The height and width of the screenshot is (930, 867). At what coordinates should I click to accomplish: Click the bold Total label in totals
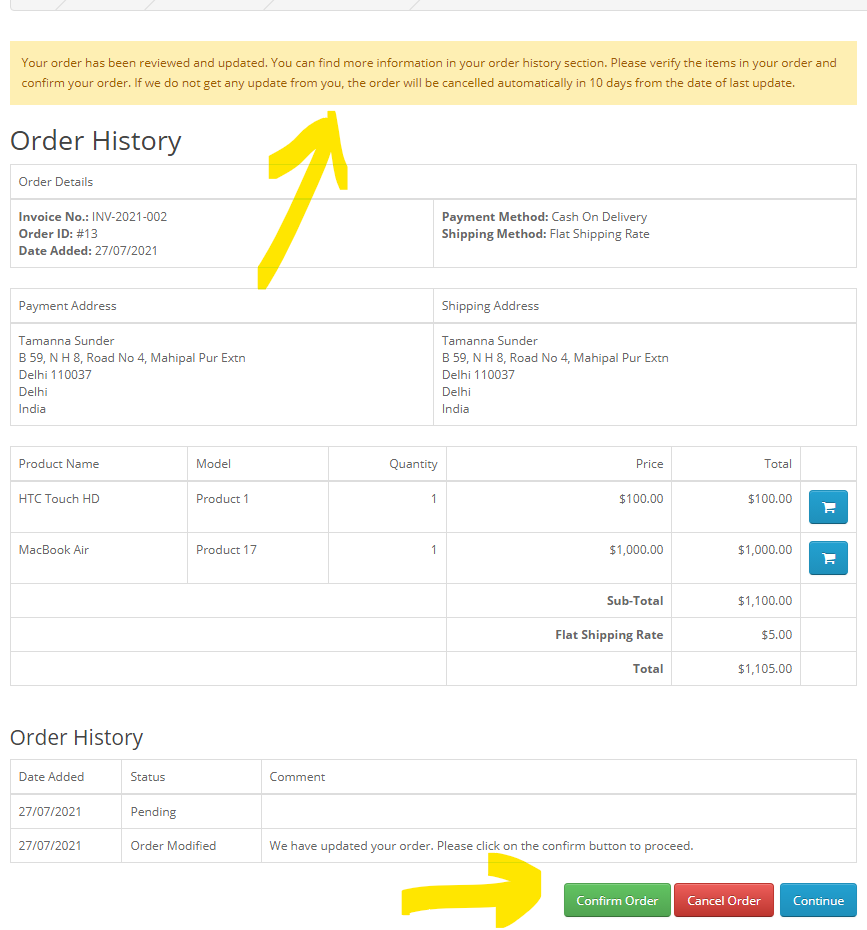coord(648,668)
